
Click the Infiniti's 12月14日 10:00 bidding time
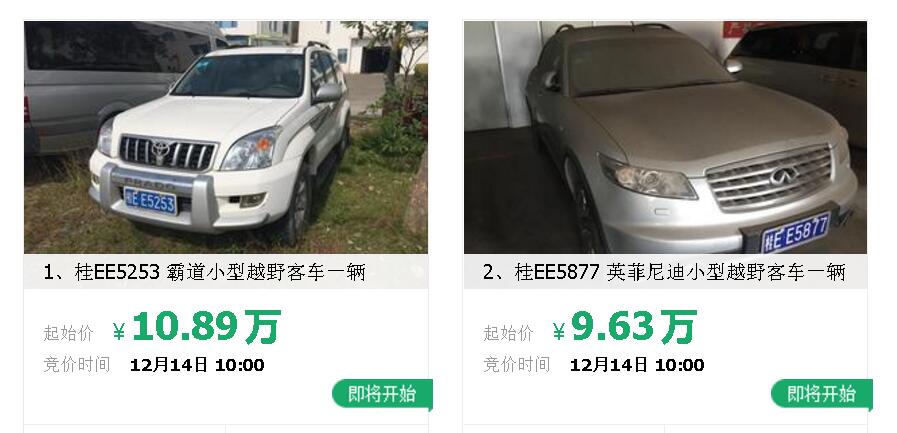pos(637,365)
